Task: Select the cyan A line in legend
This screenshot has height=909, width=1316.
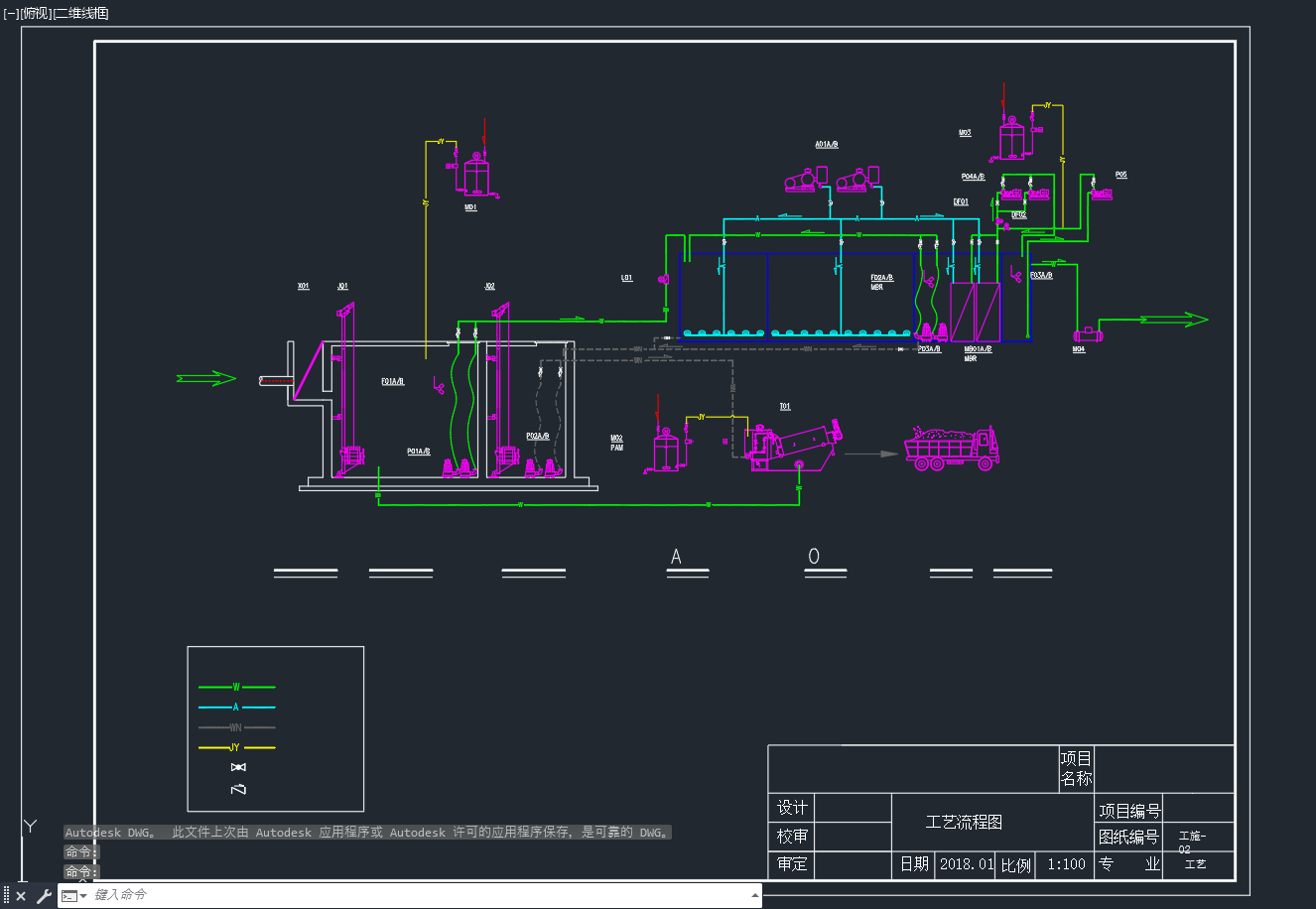Action: [236, 708]
